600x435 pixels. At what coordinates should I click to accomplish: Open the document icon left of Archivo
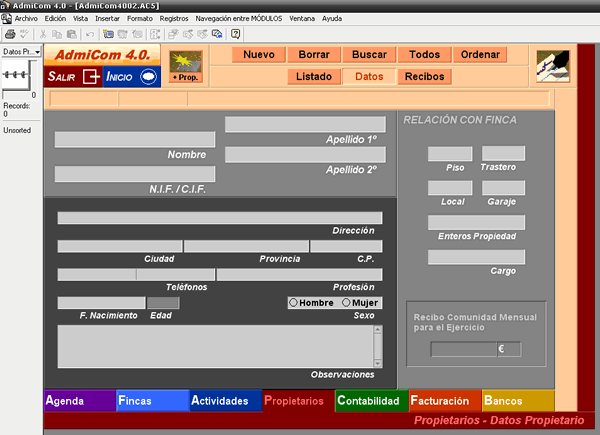pos(6,18)
